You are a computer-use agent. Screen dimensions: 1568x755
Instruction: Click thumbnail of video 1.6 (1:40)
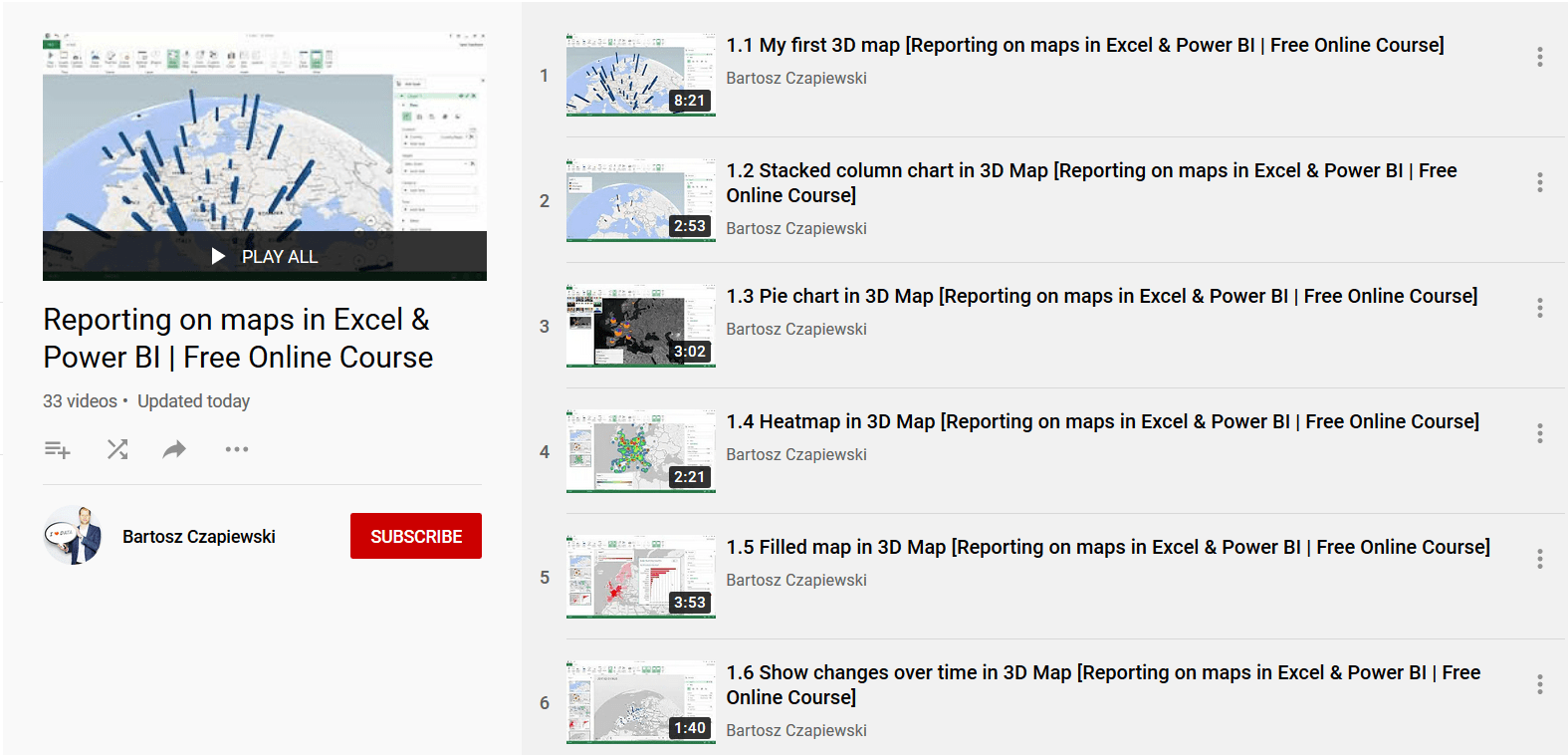pos(641,702)
